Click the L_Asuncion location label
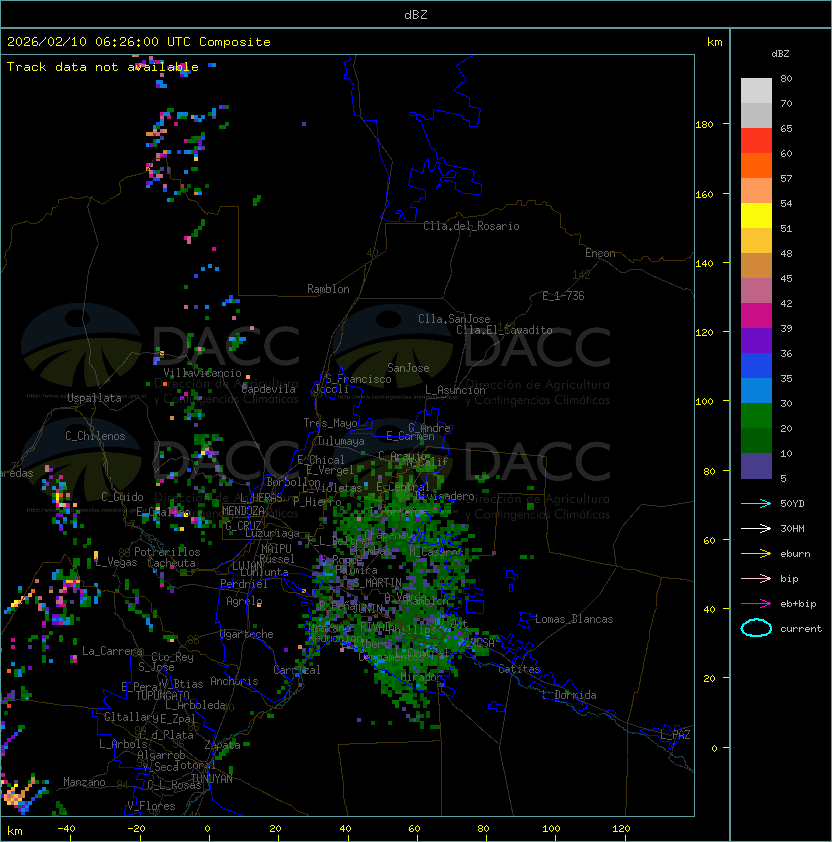832x842 pixels. [x=455, y=390]
